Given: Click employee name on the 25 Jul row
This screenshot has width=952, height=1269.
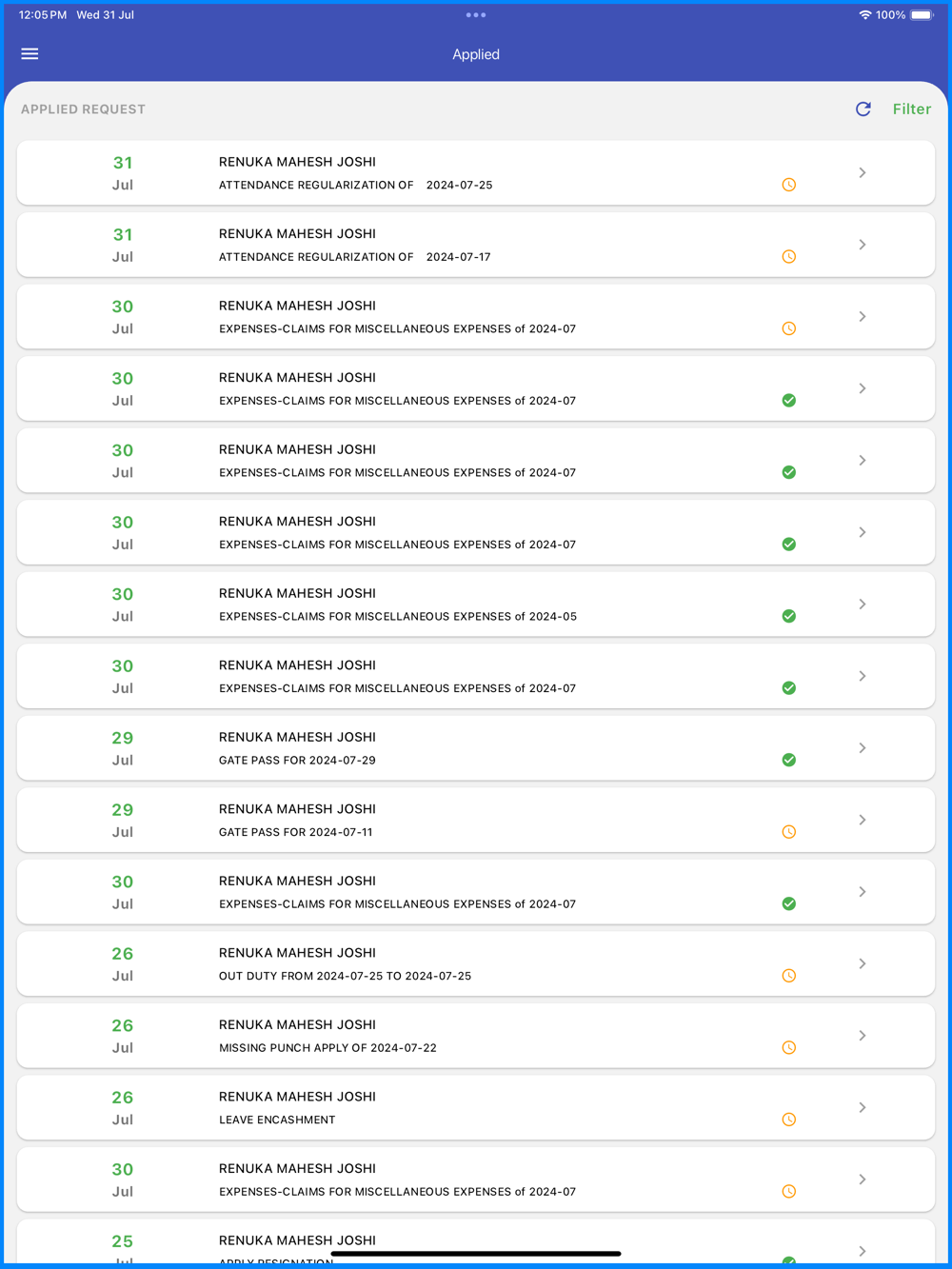Looking at the screenshot, I should point(297,1240).
